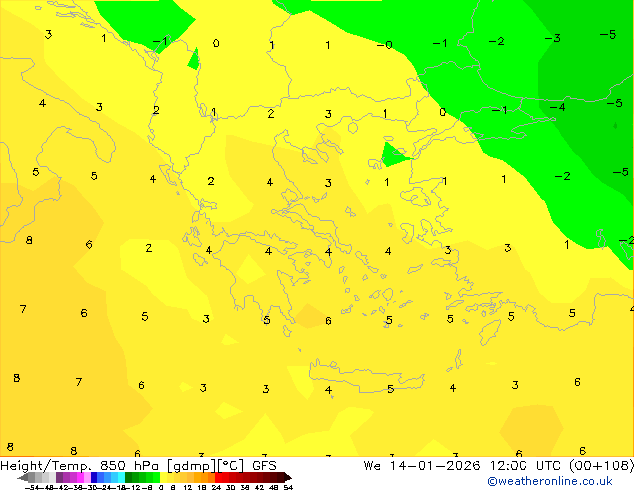
Task: Pick the dark blue swatch in the legend
Action: [x=94, y=477]
